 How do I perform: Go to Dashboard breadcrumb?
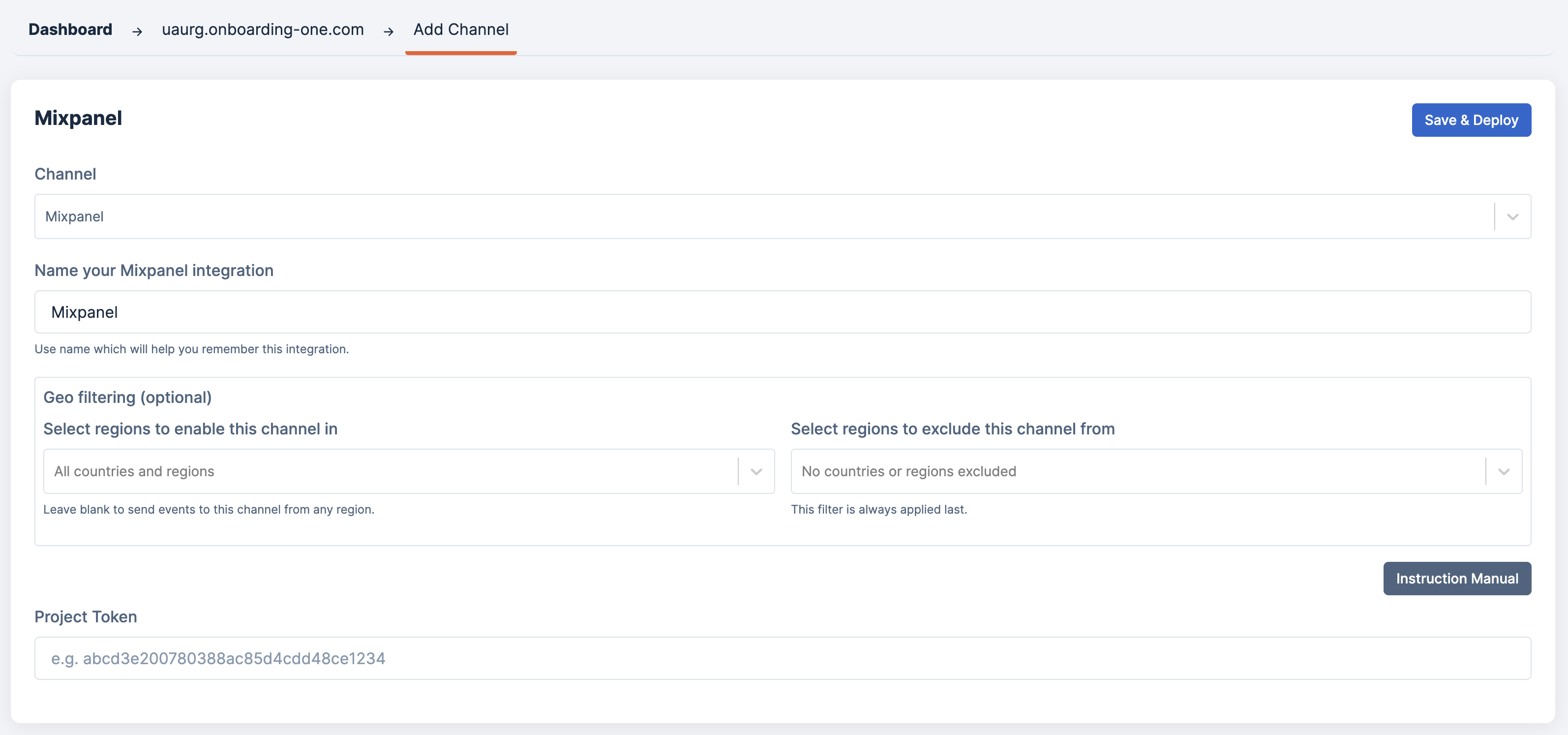click(70, 29)
